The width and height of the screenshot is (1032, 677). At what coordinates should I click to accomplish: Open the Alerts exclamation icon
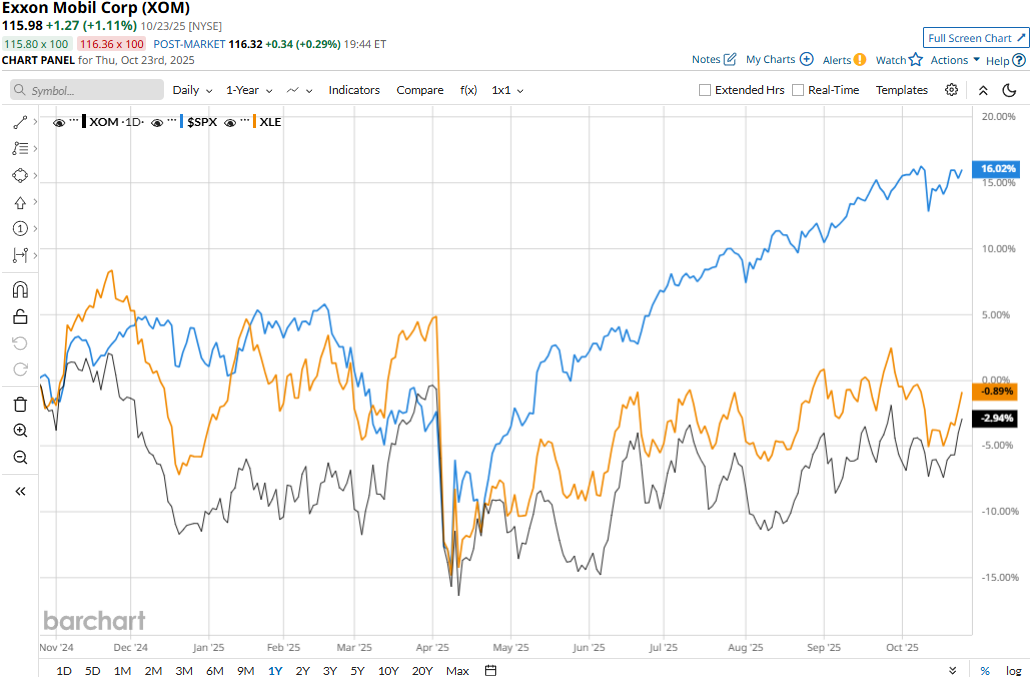click(860, 60)
